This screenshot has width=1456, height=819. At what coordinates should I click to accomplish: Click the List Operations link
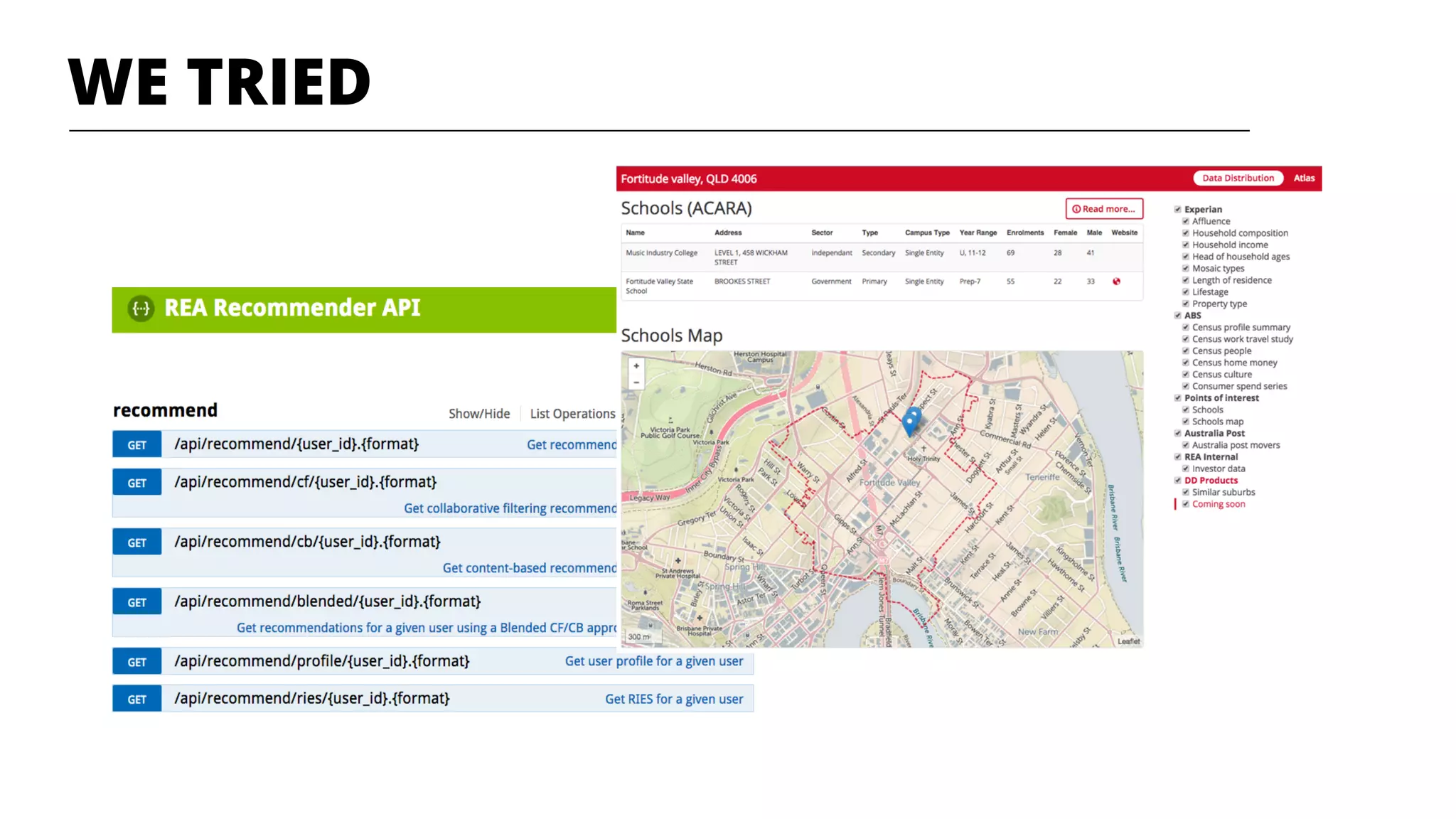572,414
